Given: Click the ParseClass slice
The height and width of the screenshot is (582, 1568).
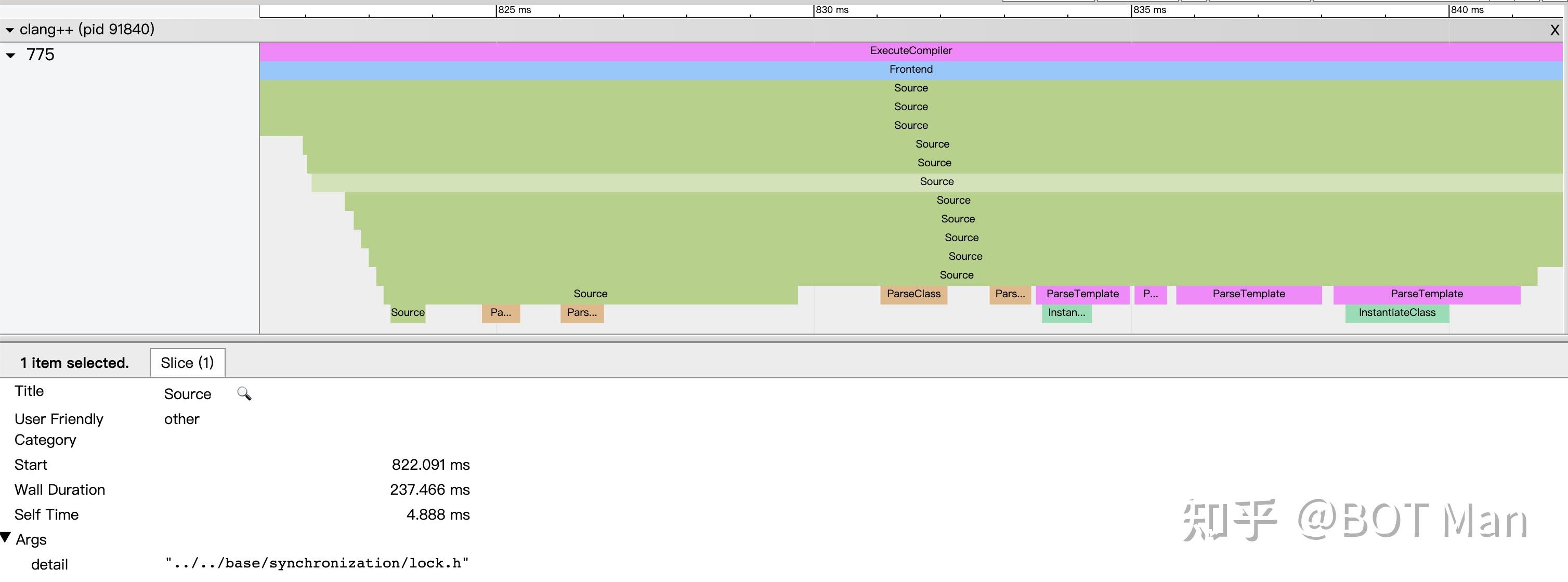Looking at the screenshot, I should pyautogui.click(x=913, y=294).
